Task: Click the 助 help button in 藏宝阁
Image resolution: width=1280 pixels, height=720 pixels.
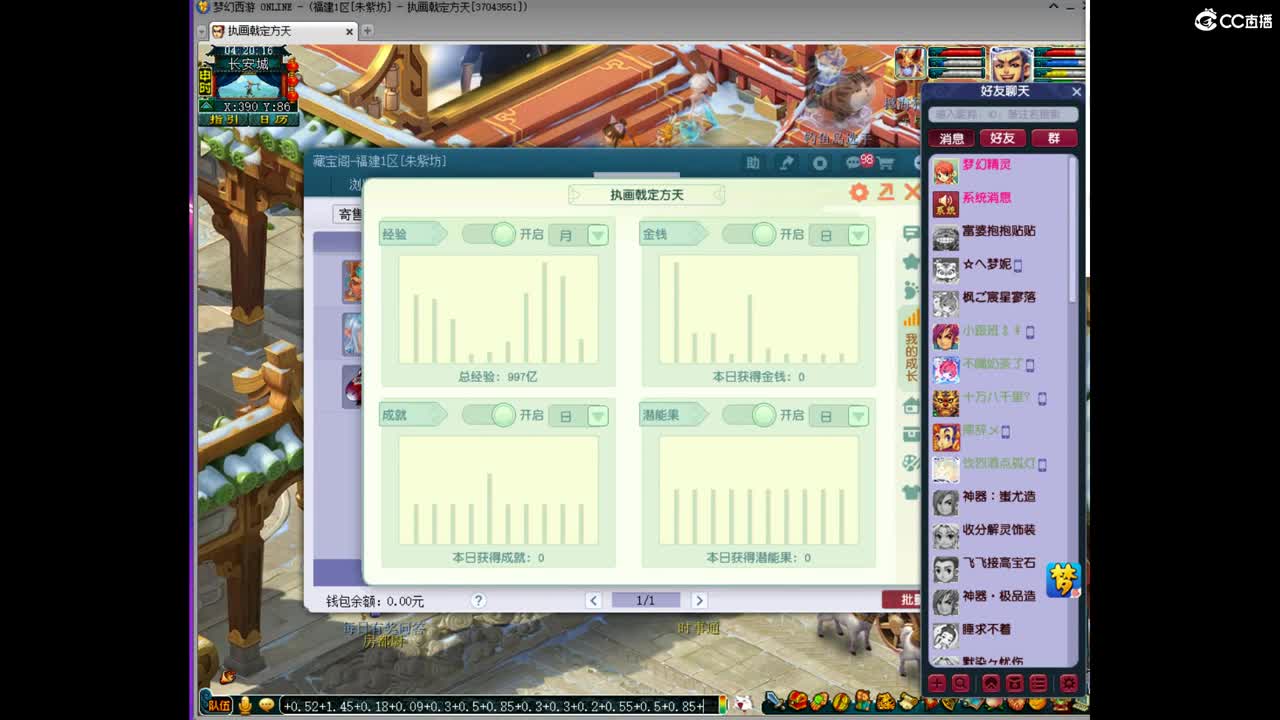Action: click(x=753, y=163)
